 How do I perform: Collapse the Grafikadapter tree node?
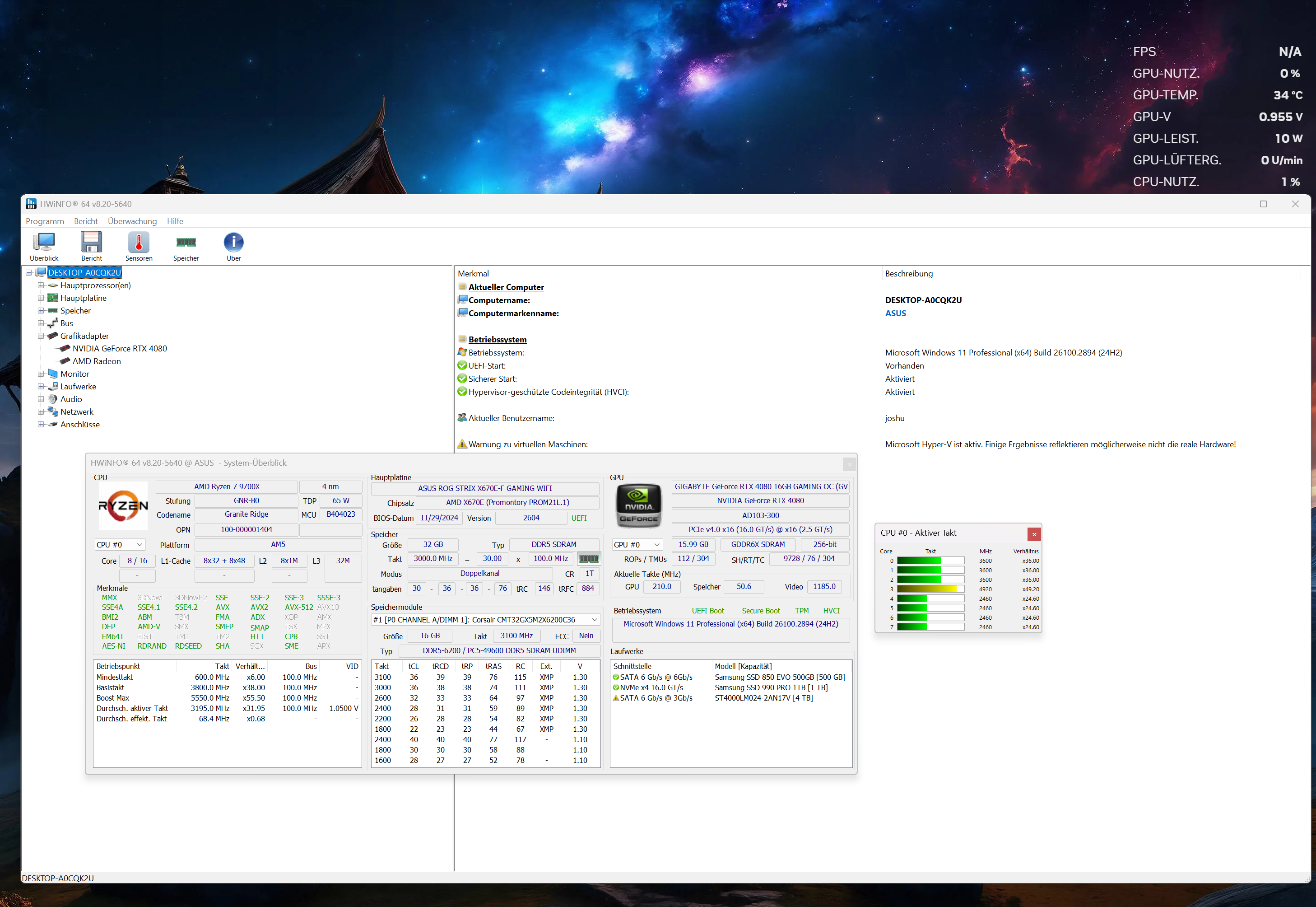(41, 337)
